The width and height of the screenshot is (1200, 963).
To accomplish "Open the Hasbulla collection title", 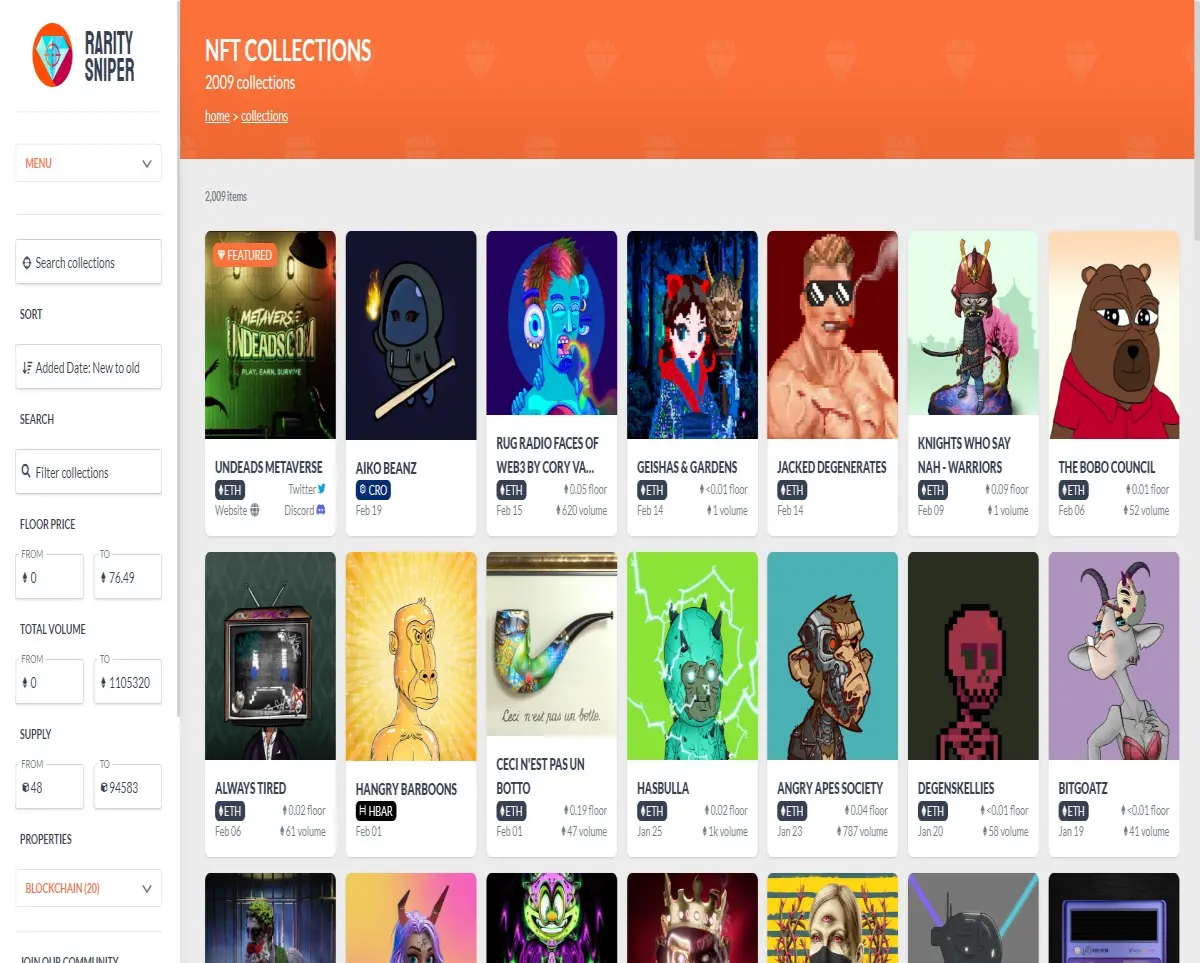I will click(x=663, y=788).
